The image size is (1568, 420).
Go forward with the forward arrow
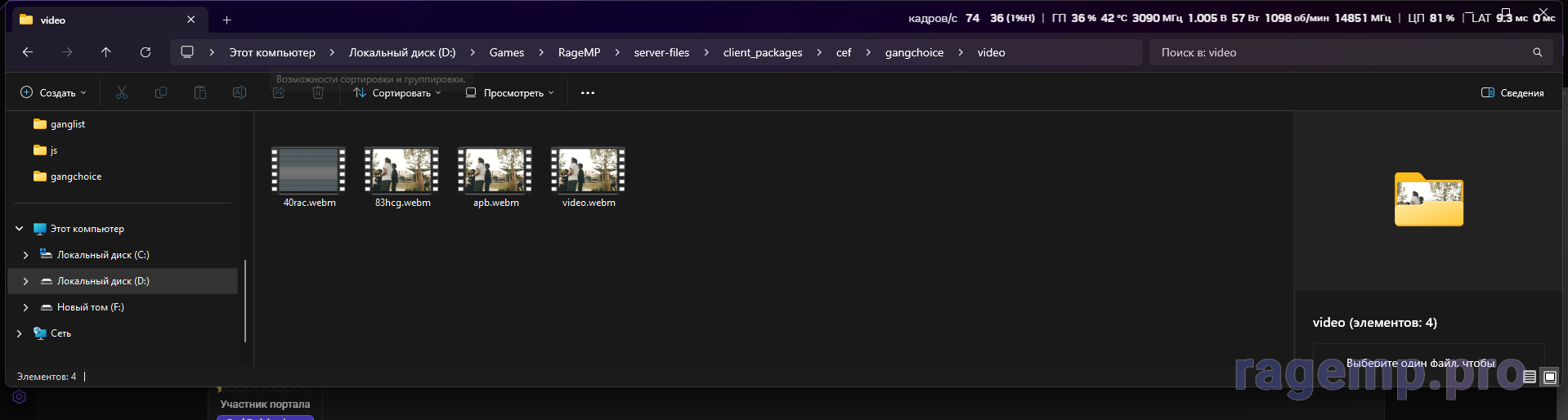[67, 52]
